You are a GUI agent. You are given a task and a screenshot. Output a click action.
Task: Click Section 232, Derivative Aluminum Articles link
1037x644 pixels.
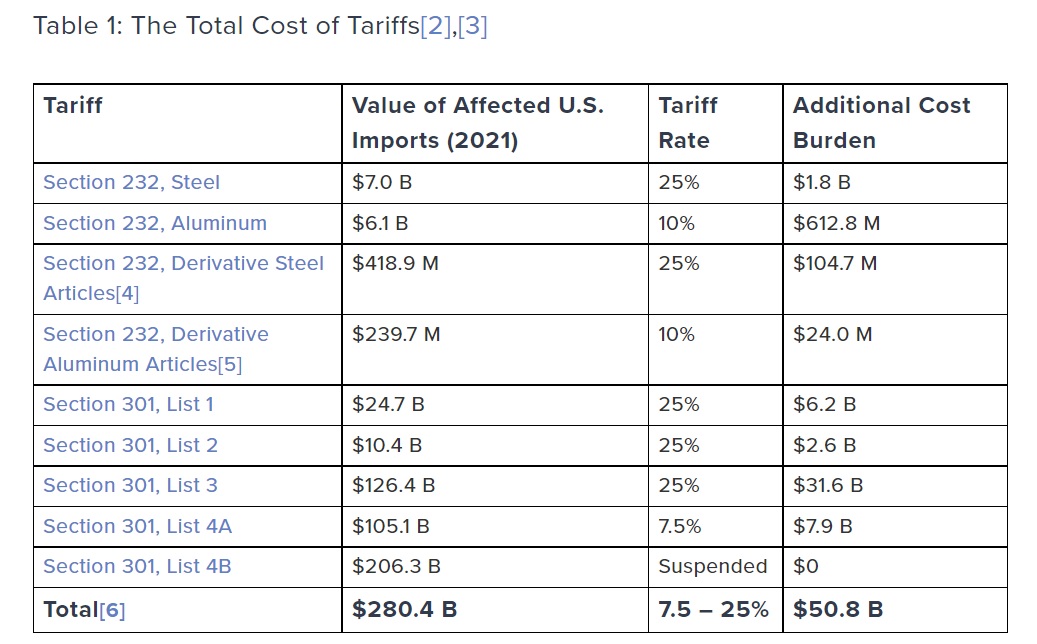point(155,334)
